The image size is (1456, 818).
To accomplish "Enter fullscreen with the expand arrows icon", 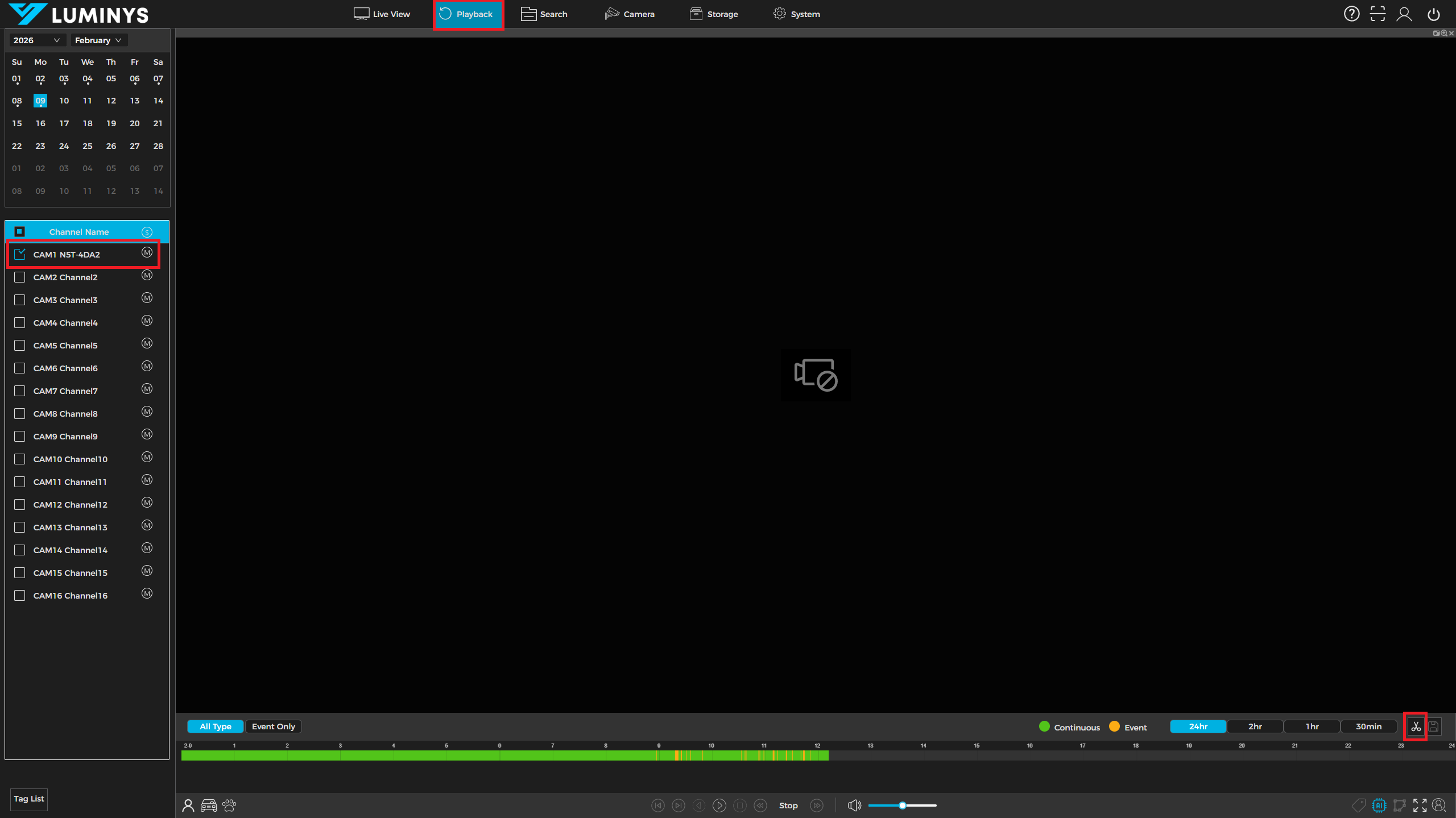I will point(1420,805).
